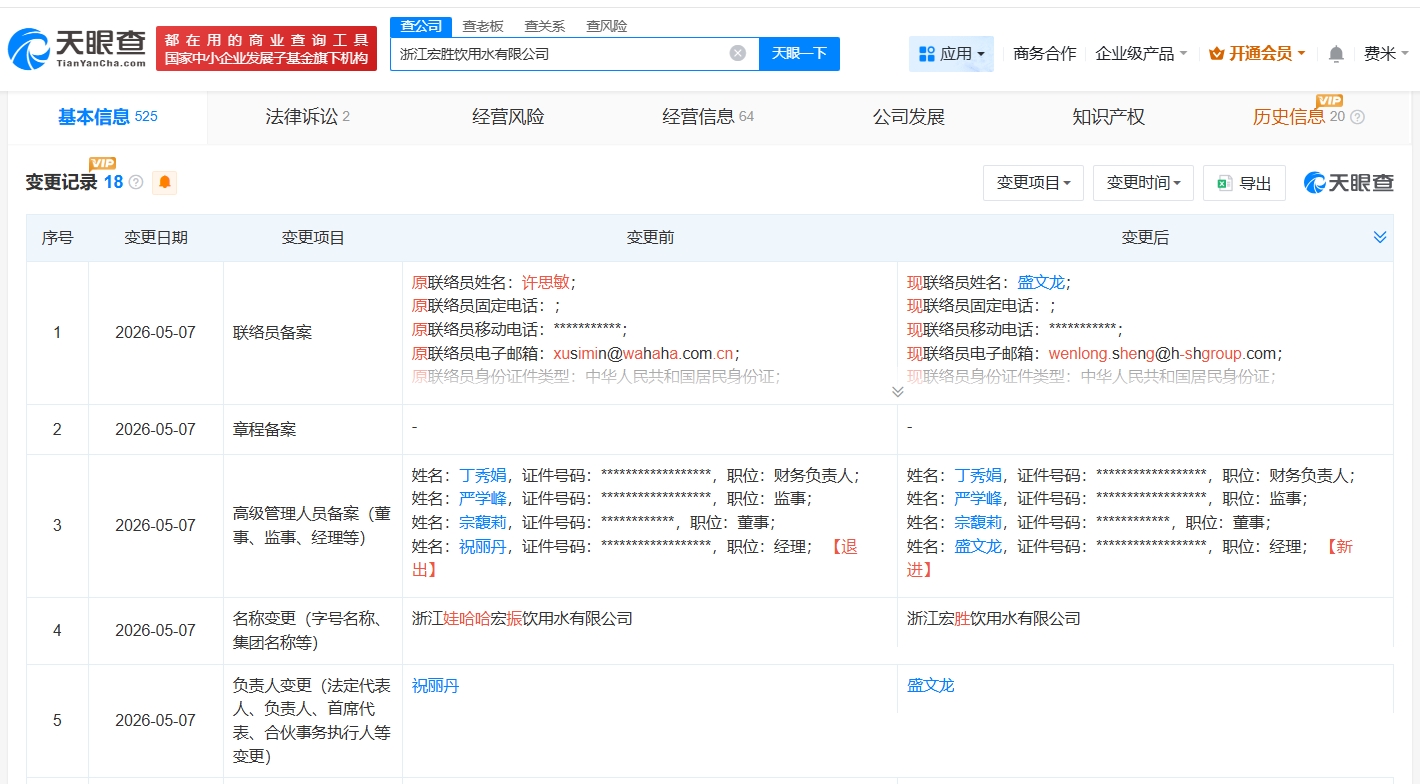
Task: Click the 变更日期 column header
Action: point(156,238)
